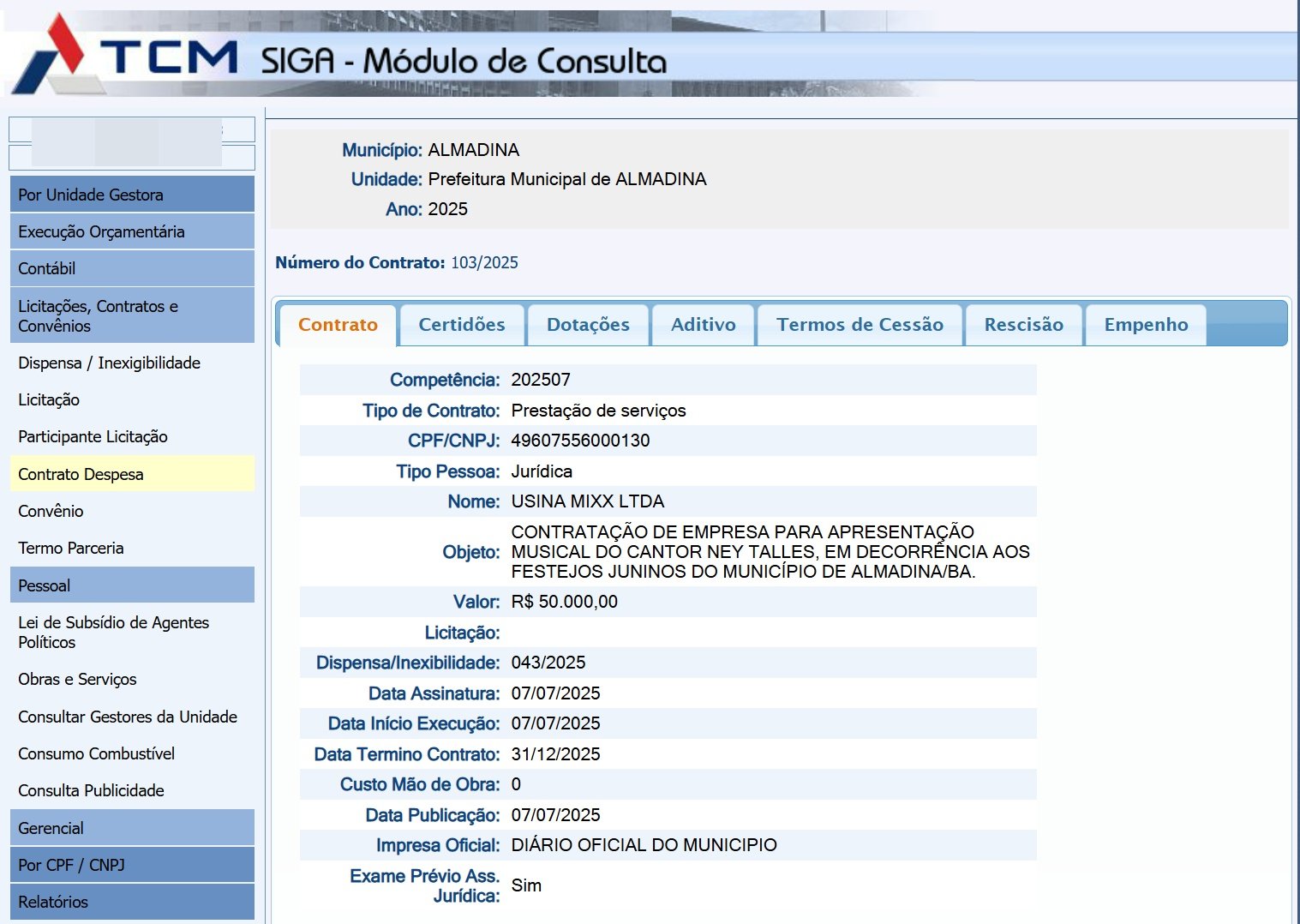Click DIÁRIO OFICIAL DO MUNICIPIO text
Image resolution: width=1300 pixels, height=924 pixels.
coord(644,845)
